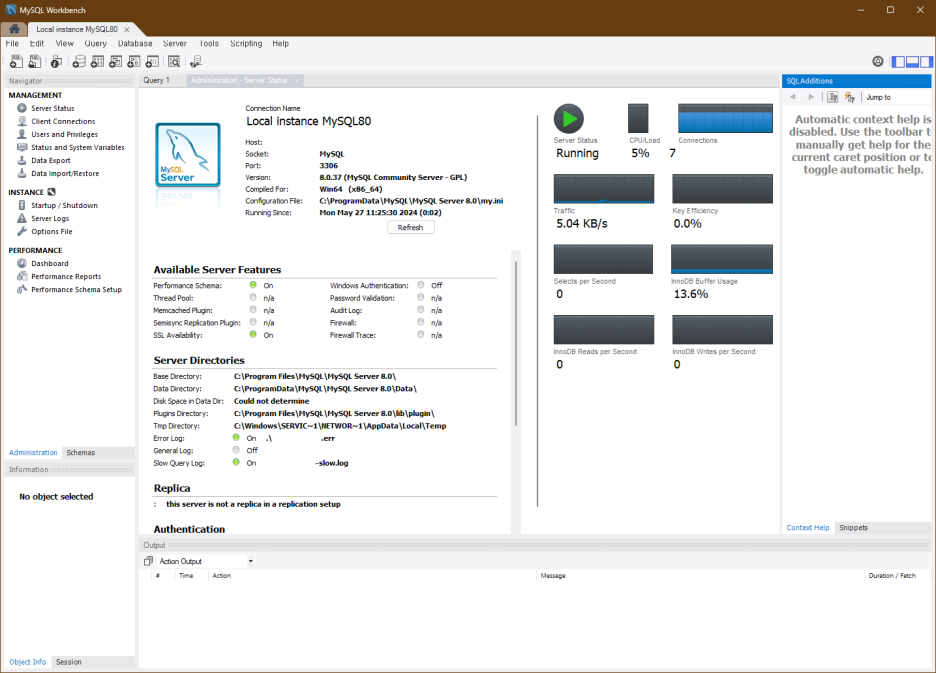Create a new function toolbar icon
Viewport: 936px width, 673px height.
(x=153, y=61)
